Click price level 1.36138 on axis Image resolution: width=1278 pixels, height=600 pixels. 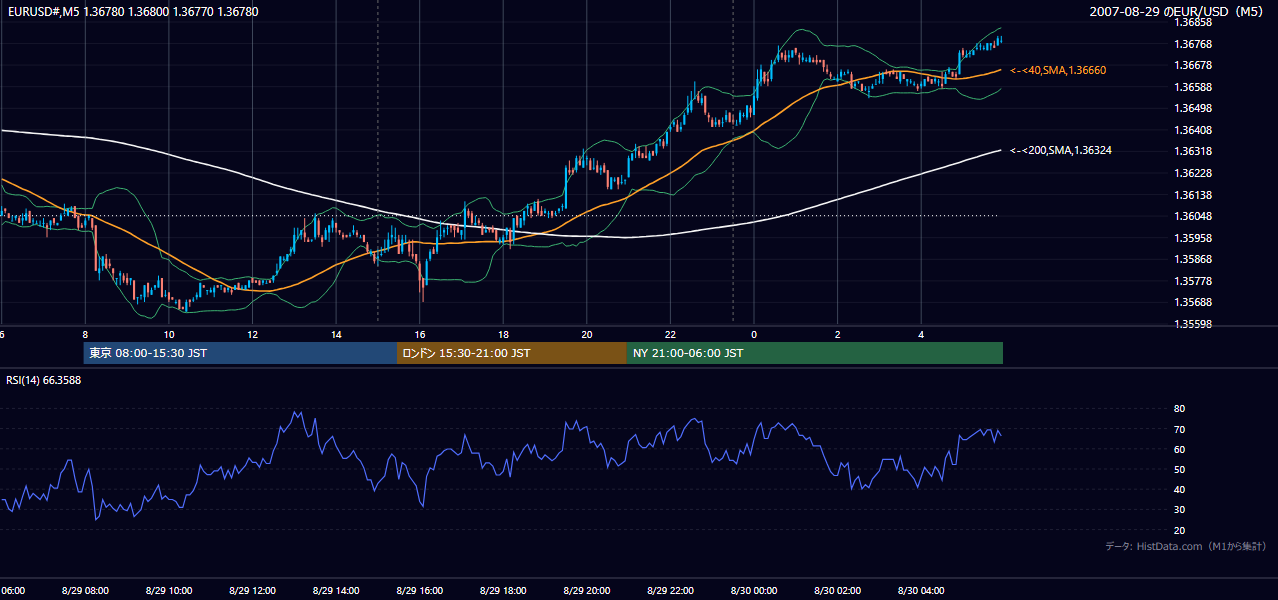tap(1191, 195)
